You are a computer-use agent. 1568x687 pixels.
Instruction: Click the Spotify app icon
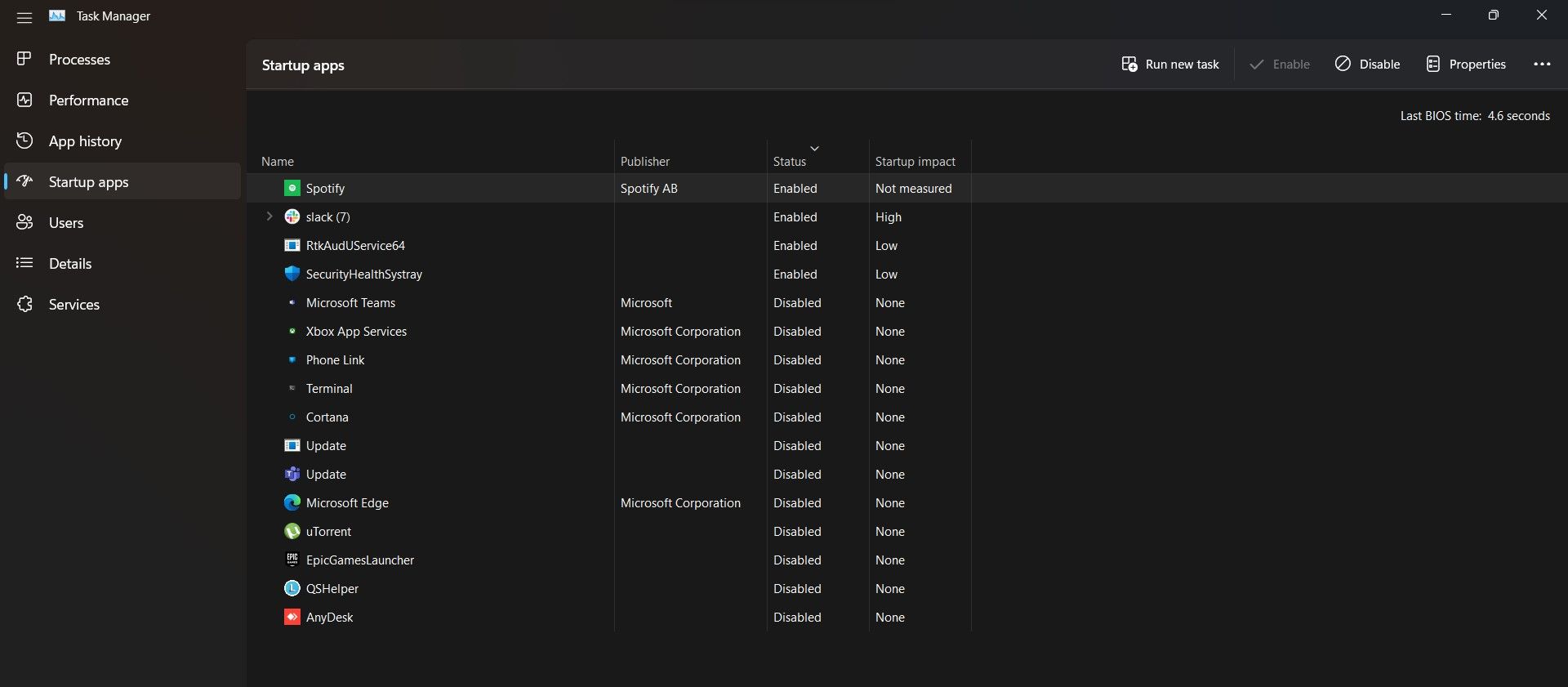(x=292, y=188)
